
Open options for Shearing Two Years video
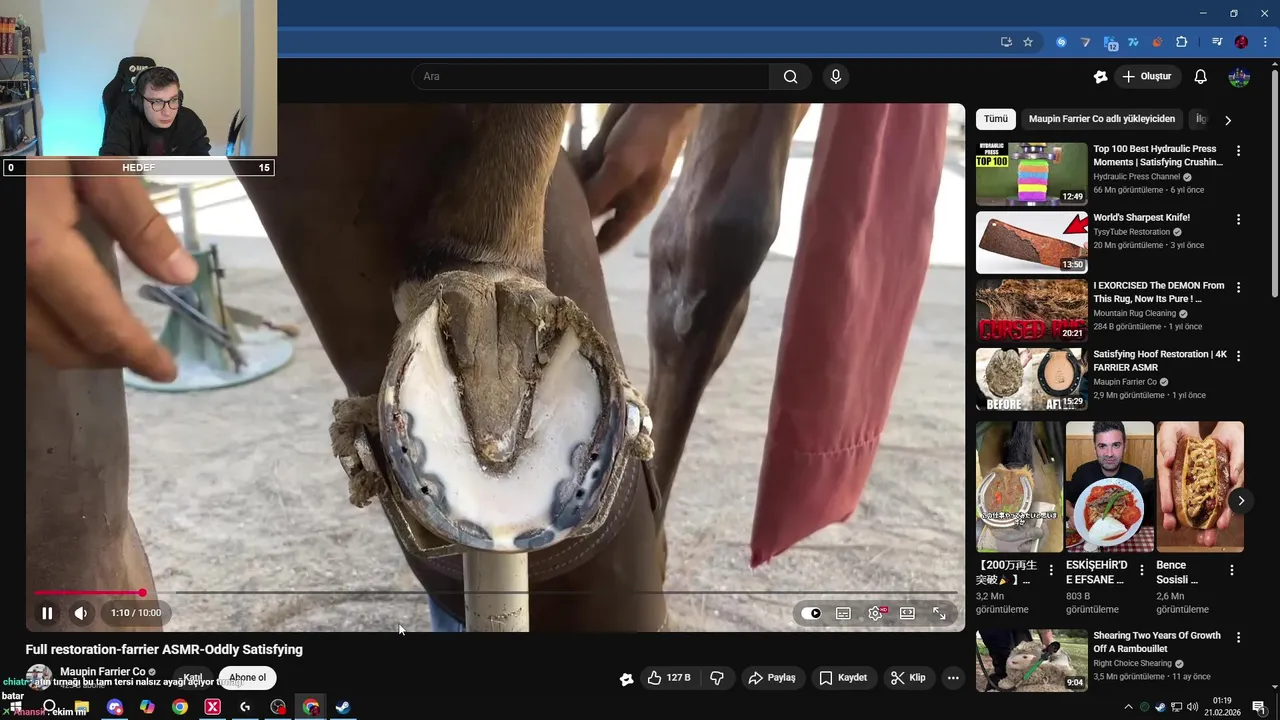tap(1238, 637)
